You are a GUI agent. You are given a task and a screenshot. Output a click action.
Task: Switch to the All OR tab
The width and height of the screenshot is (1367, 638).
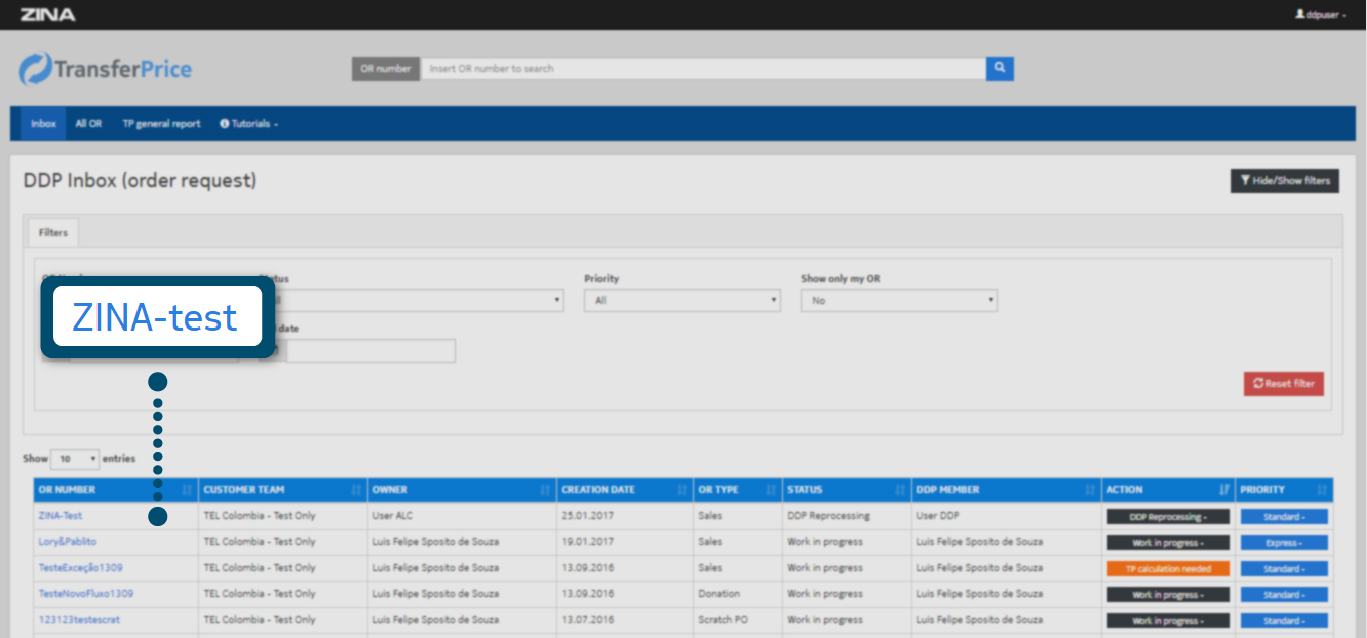click(x=89, y=124)
